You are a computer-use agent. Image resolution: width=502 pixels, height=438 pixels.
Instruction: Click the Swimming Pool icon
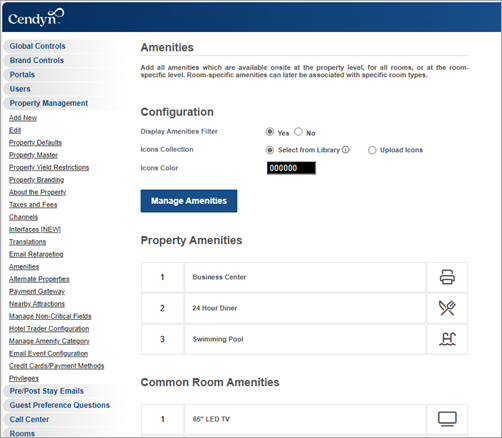tap(447, 339)
